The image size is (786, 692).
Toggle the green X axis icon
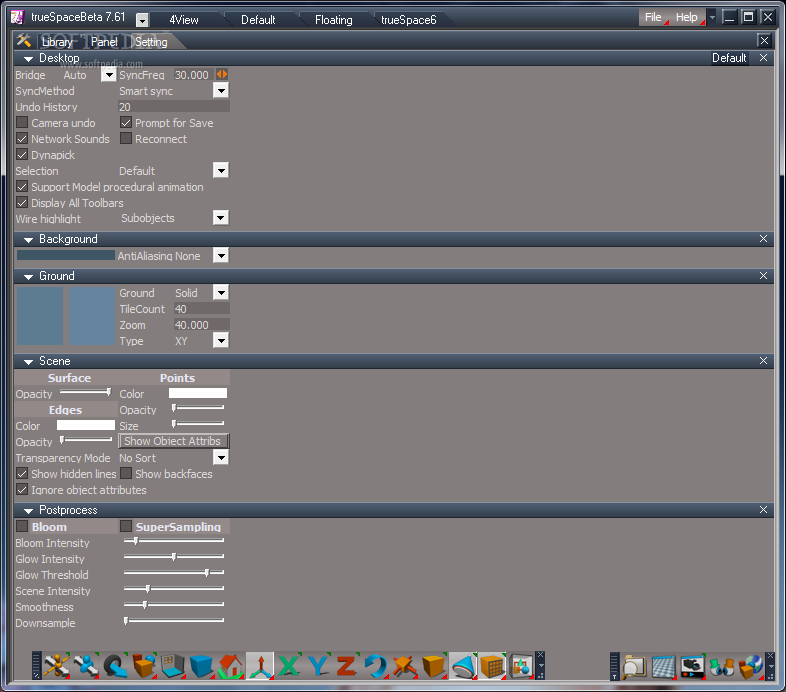289,666
